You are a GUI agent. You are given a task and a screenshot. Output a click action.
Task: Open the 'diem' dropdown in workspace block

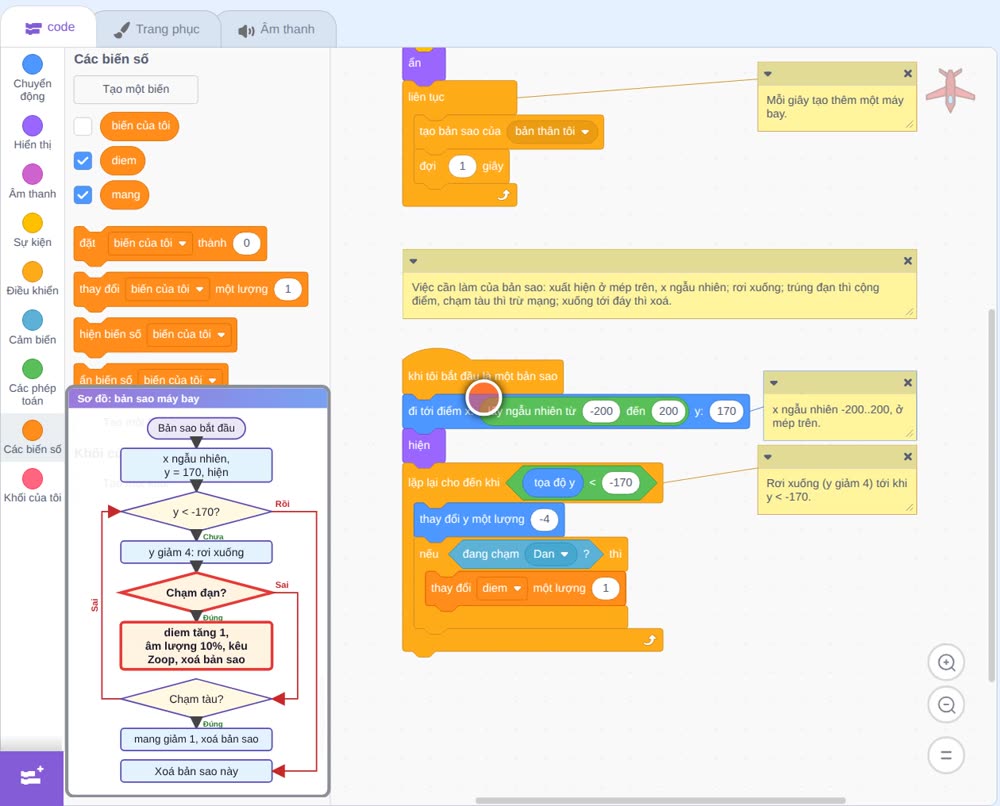(501, 588)
